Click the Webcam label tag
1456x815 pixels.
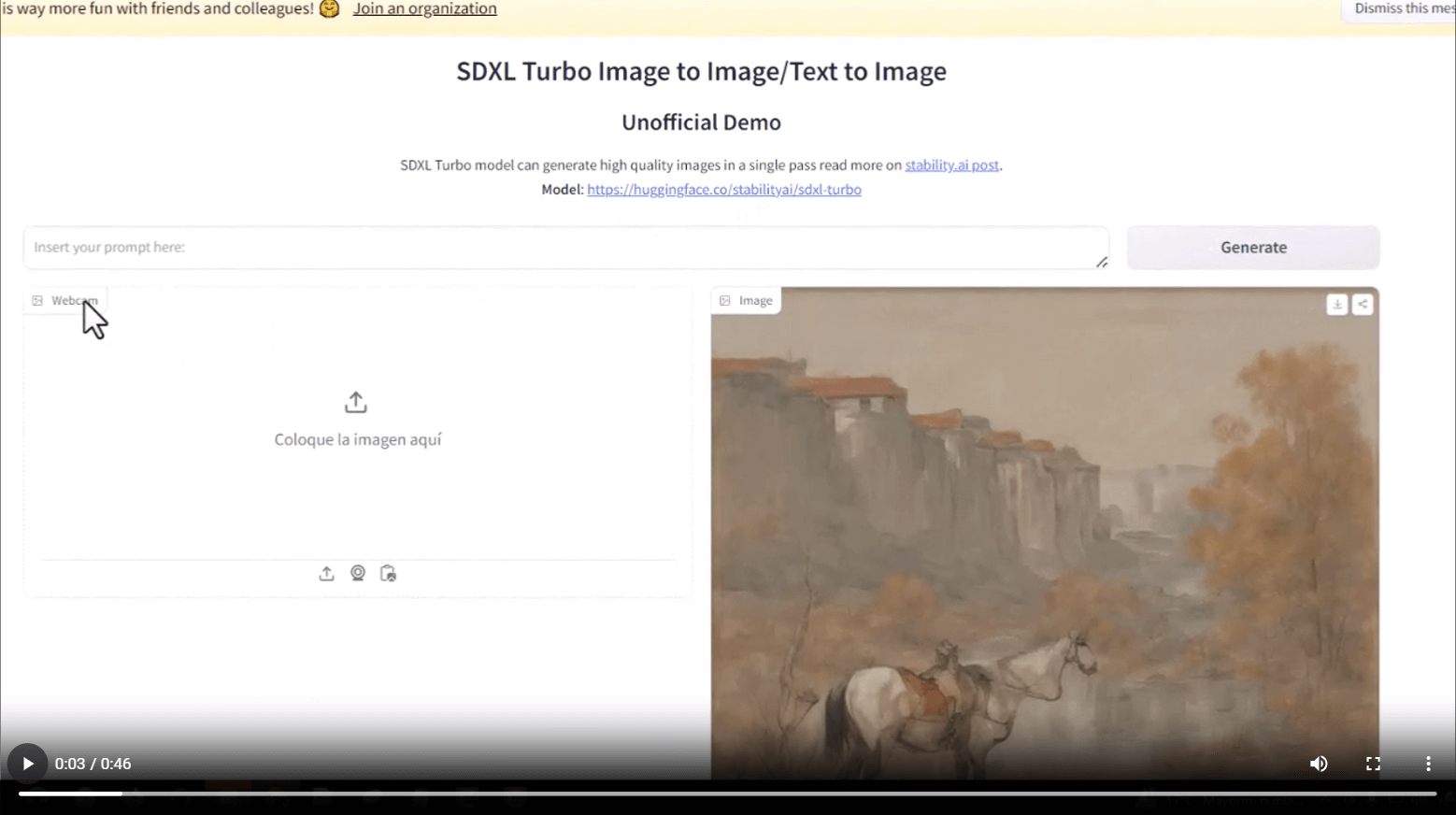pyautogui.click(x=65, y=300)
